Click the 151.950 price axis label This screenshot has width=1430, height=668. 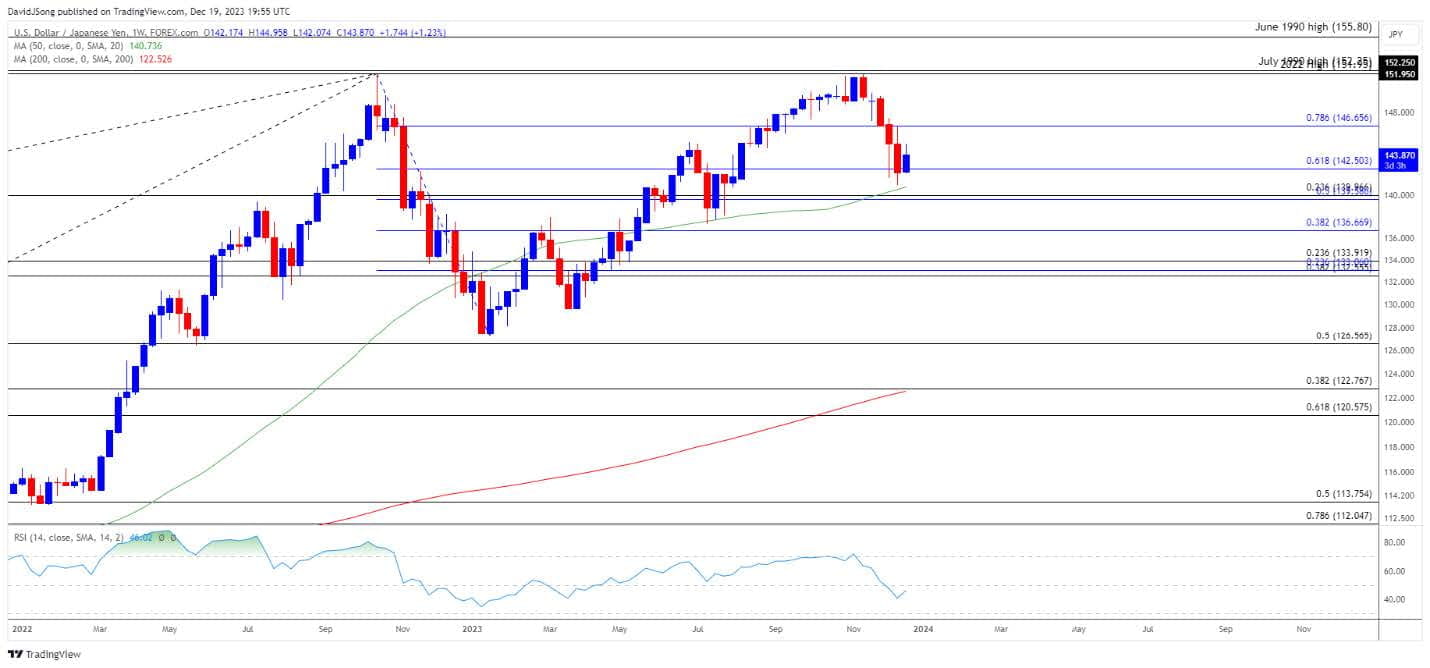coord(1397,73)
